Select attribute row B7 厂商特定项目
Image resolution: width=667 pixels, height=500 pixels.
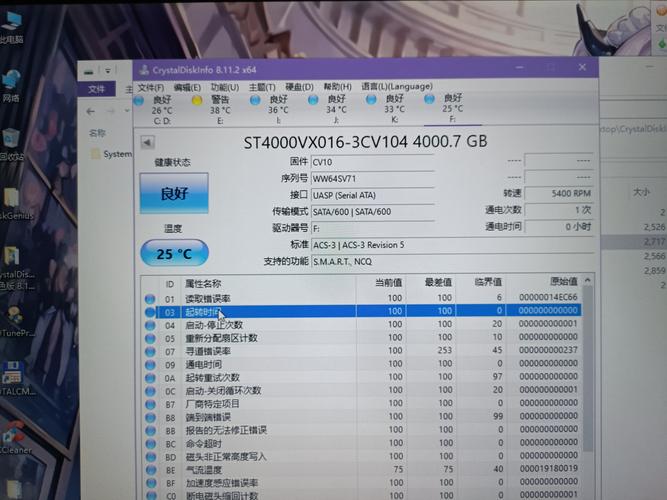362,404
